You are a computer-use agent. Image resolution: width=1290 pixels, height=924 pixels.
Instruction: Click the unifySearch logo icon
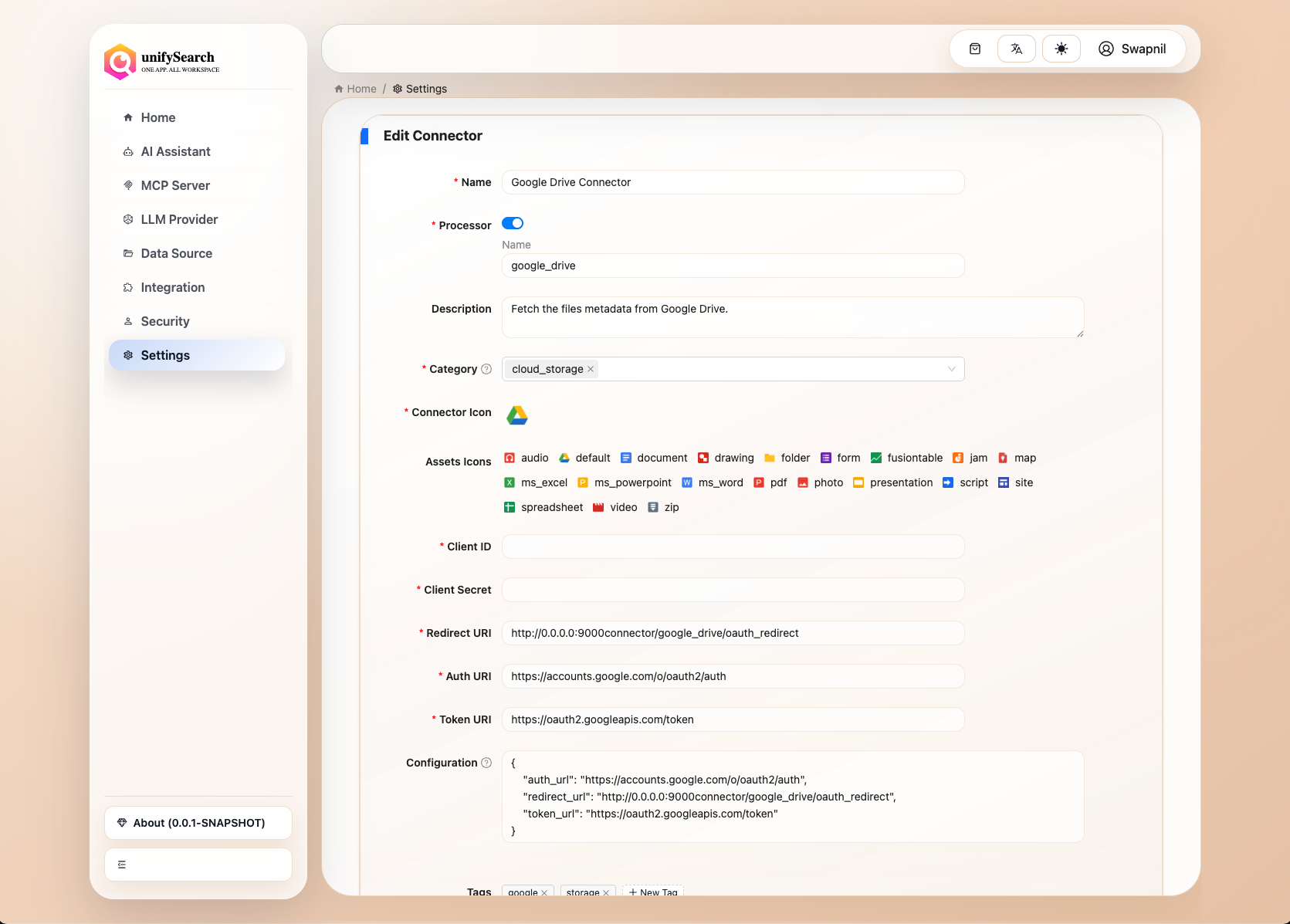point(120,62)
